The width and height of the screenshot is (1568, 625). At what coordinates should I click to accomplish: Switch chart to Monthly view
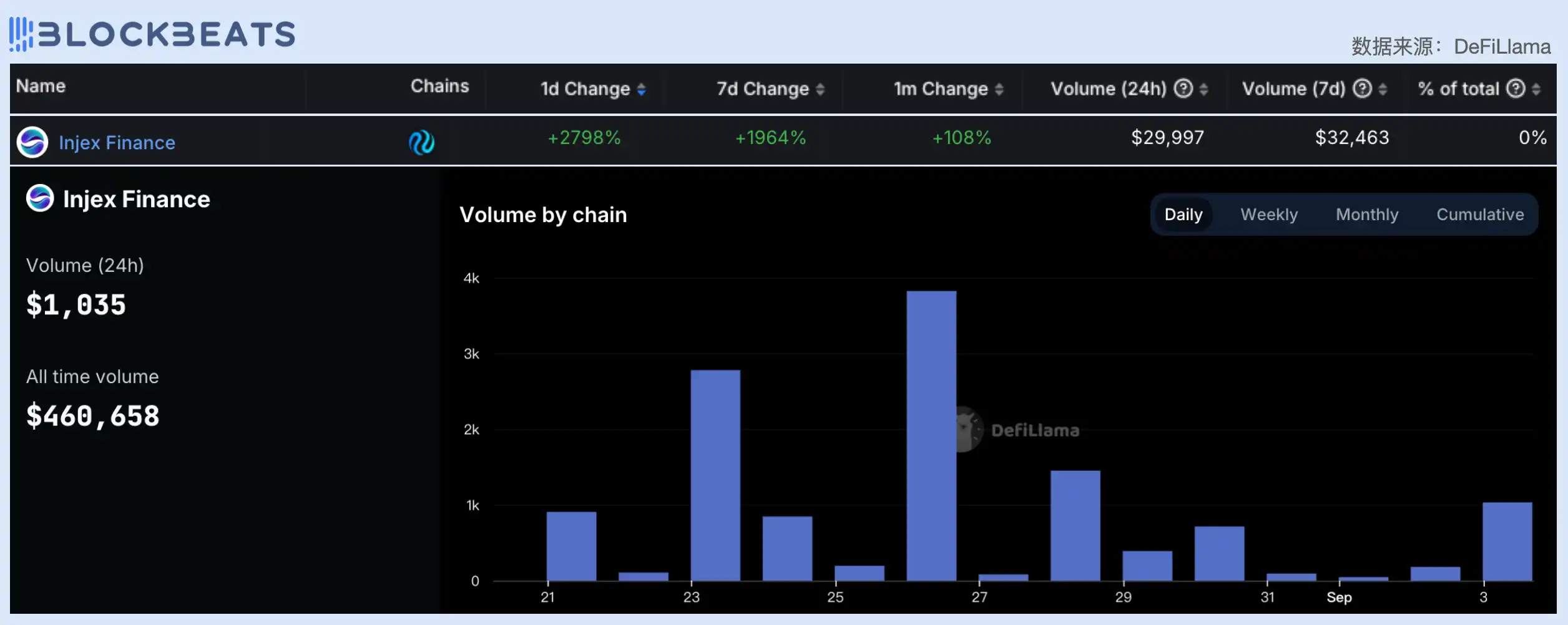(1366, 215)
